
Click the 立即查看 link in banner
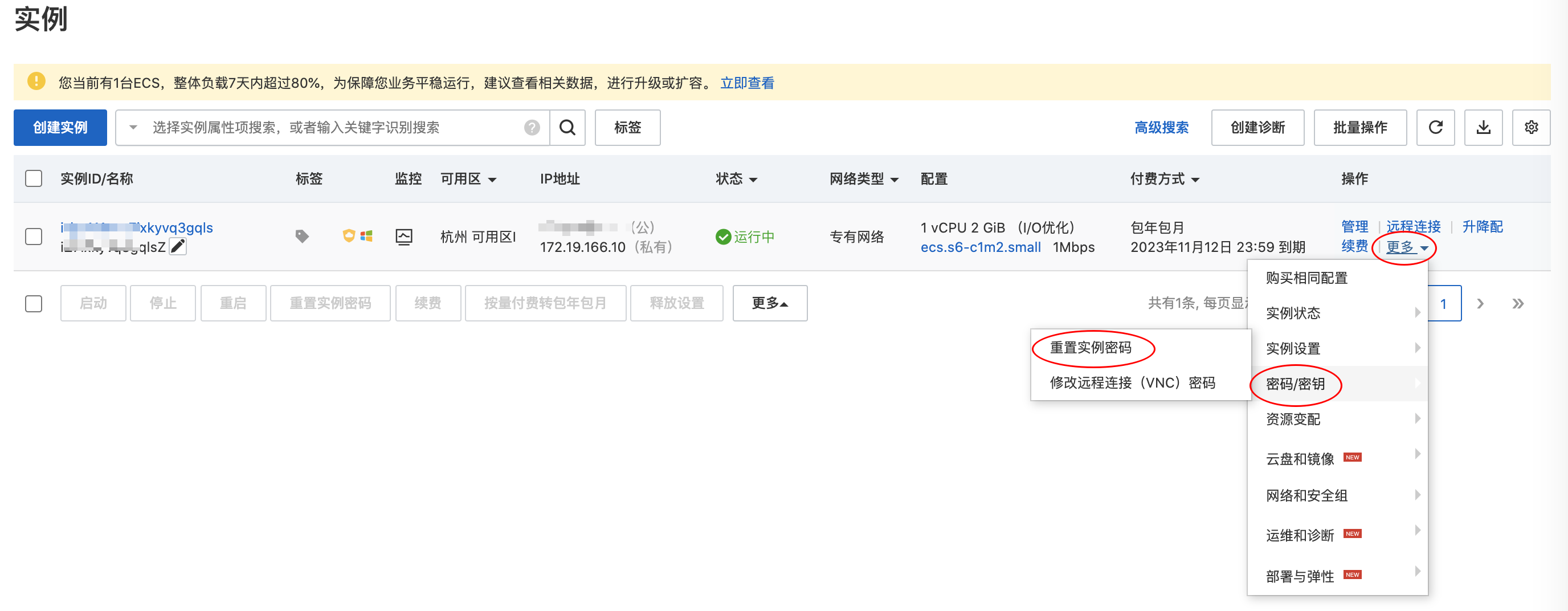click(747, 83)
